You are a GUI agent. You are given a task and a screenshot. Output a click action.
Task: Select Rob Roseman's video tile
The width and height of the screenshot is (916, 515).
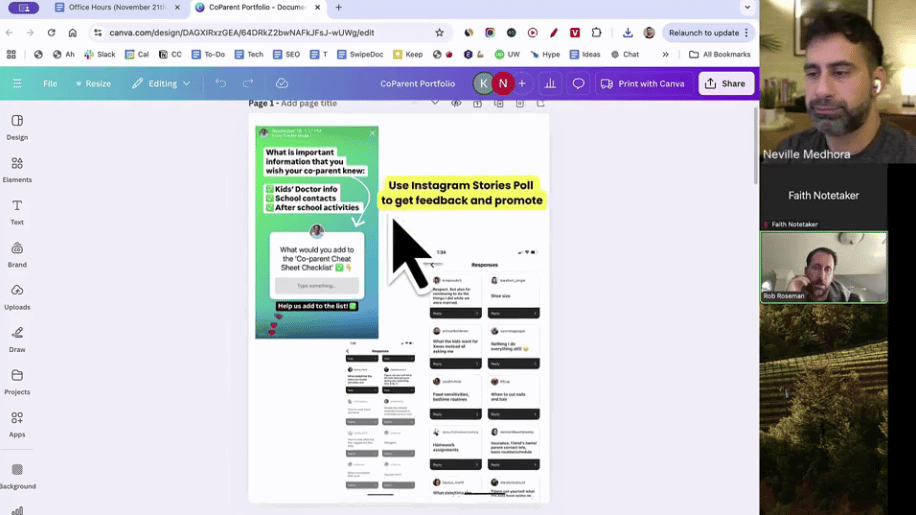click(824, 267)
